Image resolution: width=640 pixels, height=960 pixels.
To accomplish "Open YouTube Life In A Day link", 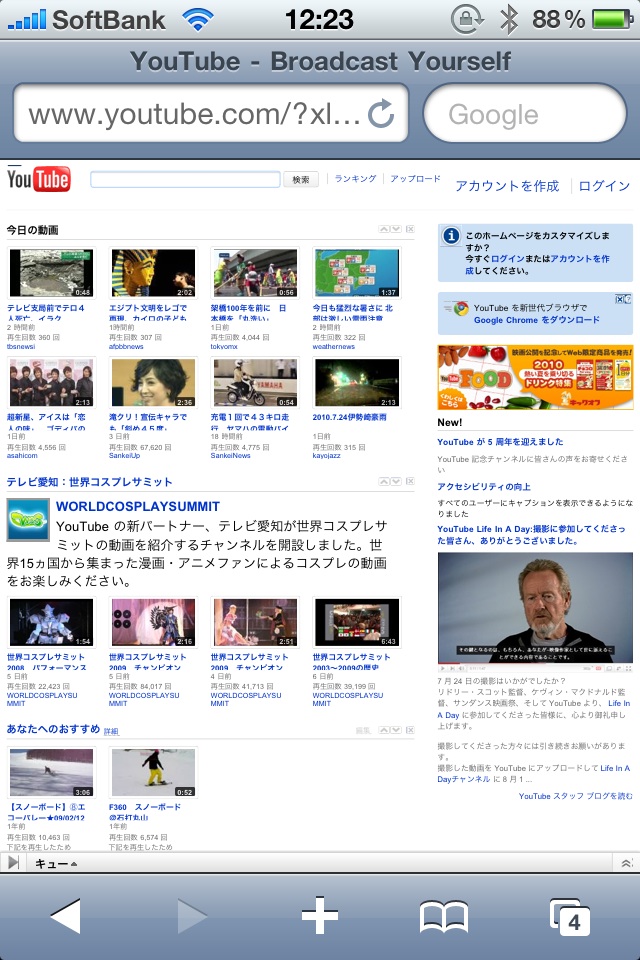I will [x=531, y=534].
